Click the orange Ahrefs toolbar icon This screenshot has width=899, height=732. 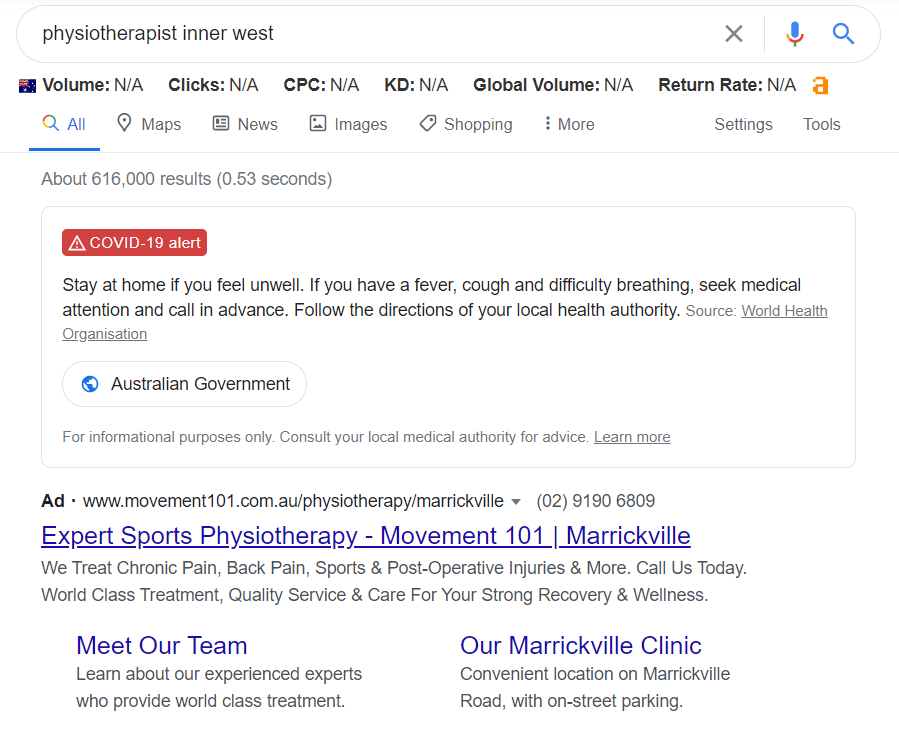click(x=821, y=86)
